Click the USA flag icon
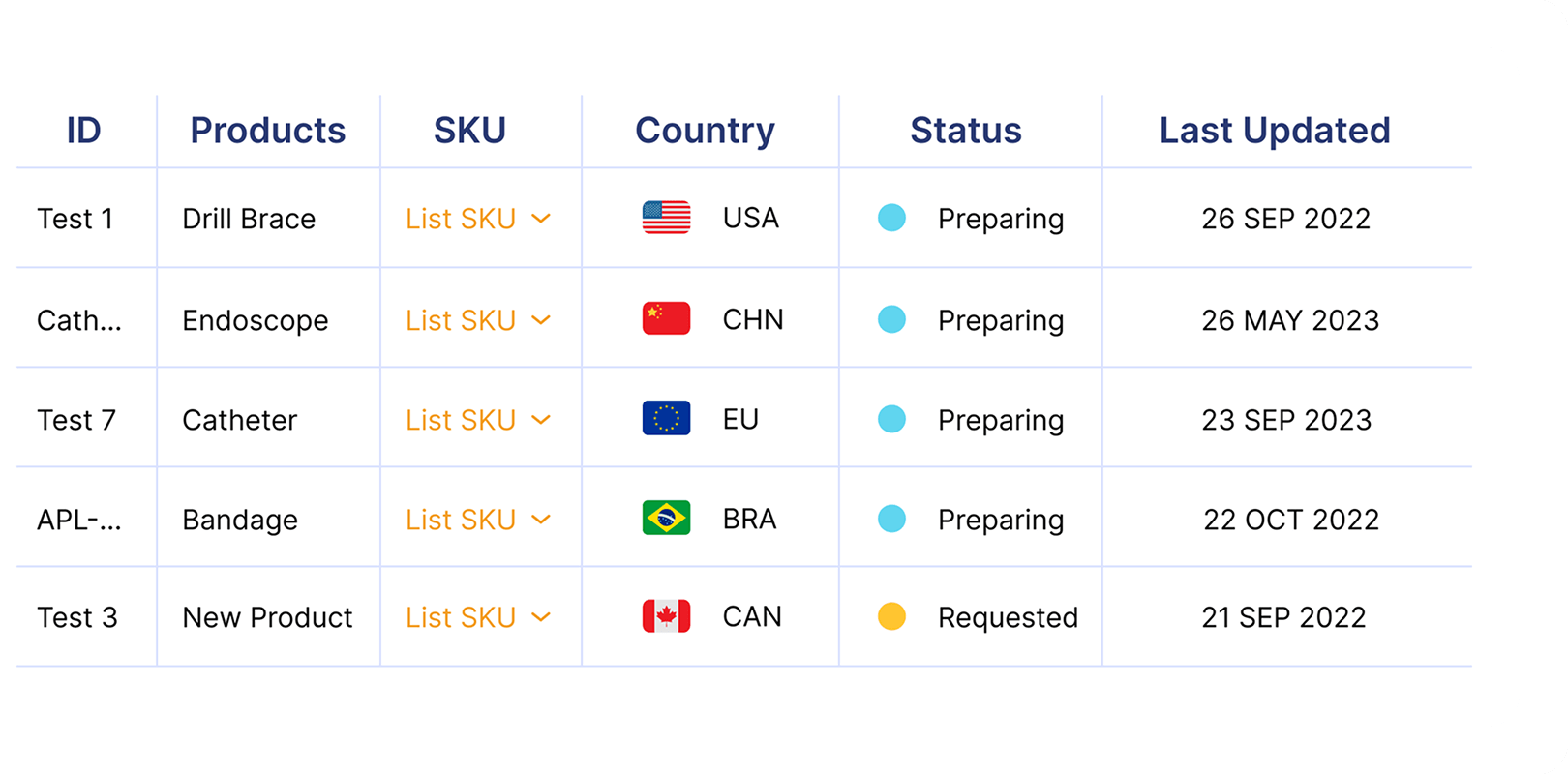Viewport: 1568px width, 774px height. coord(666,218)
